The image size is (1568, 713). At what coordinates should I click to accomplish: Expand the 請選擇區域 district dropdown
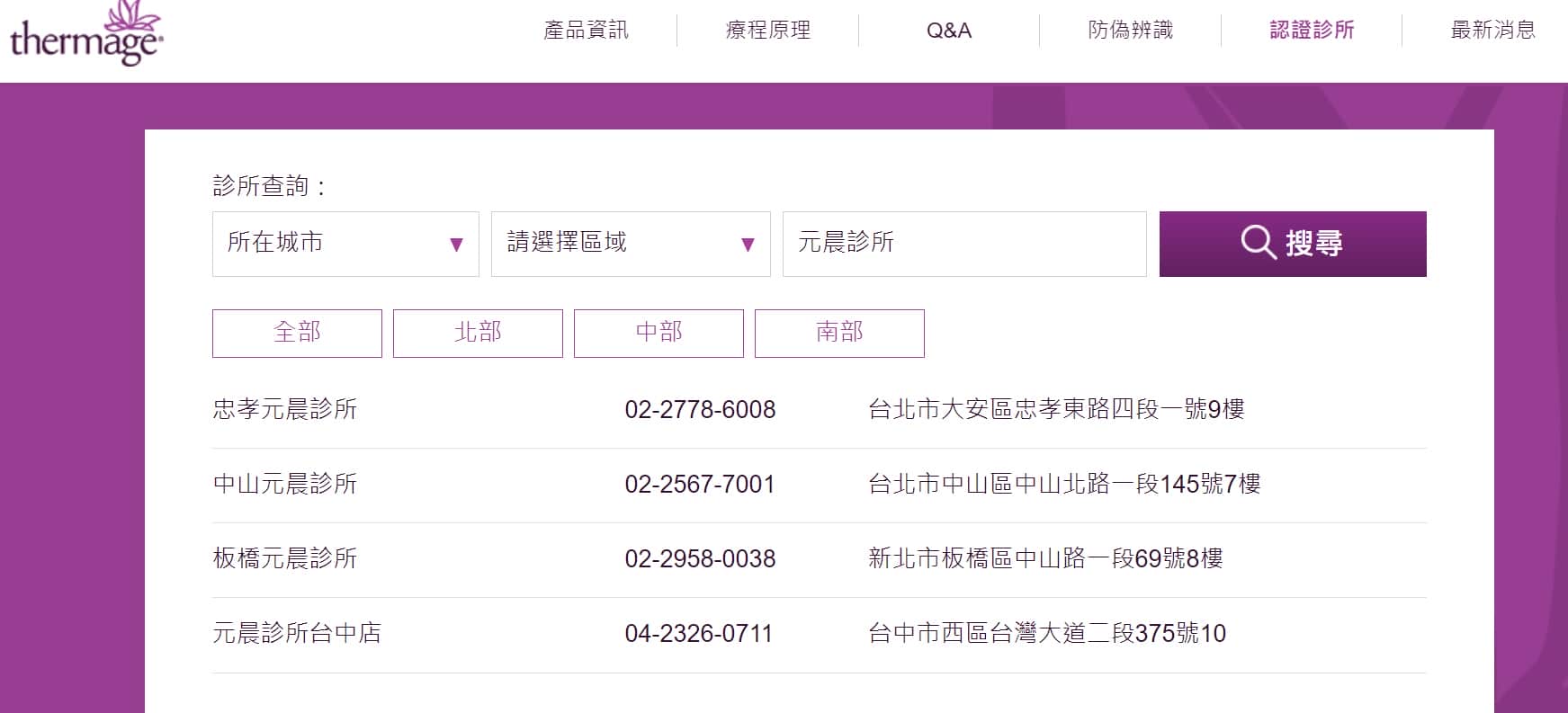point(631,244)
